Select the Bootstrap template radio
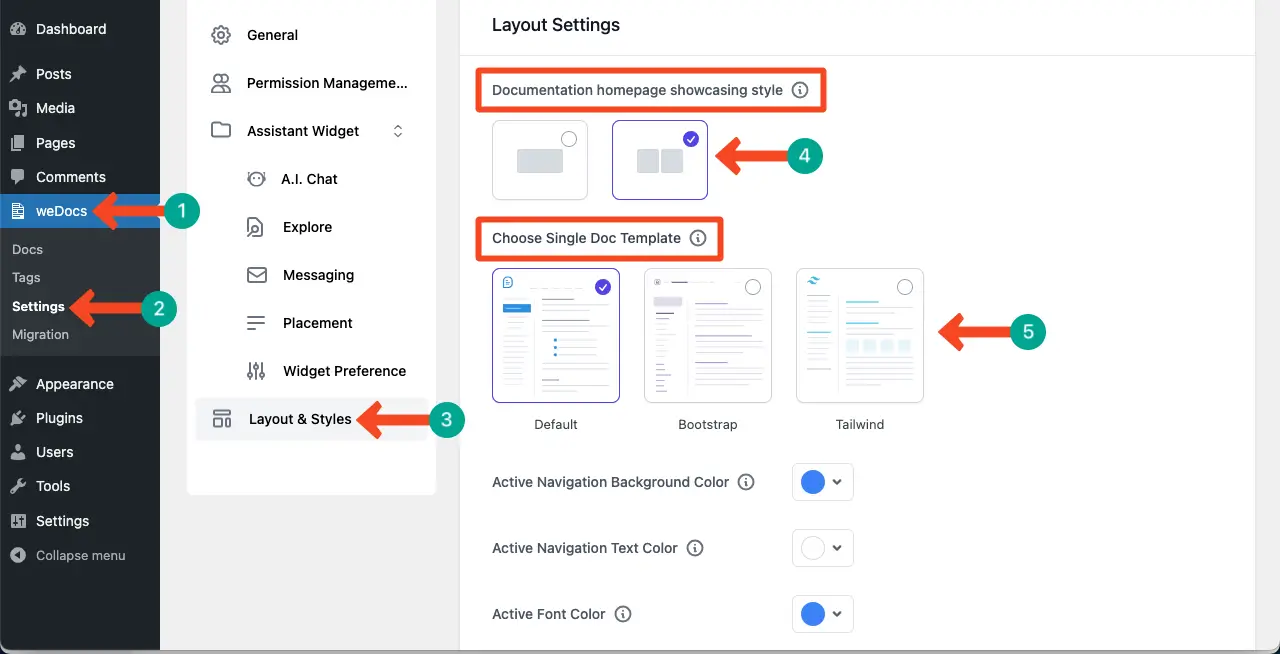This screenshot has height=654, width=1280. pyautogui.click(x=753, y=287)
